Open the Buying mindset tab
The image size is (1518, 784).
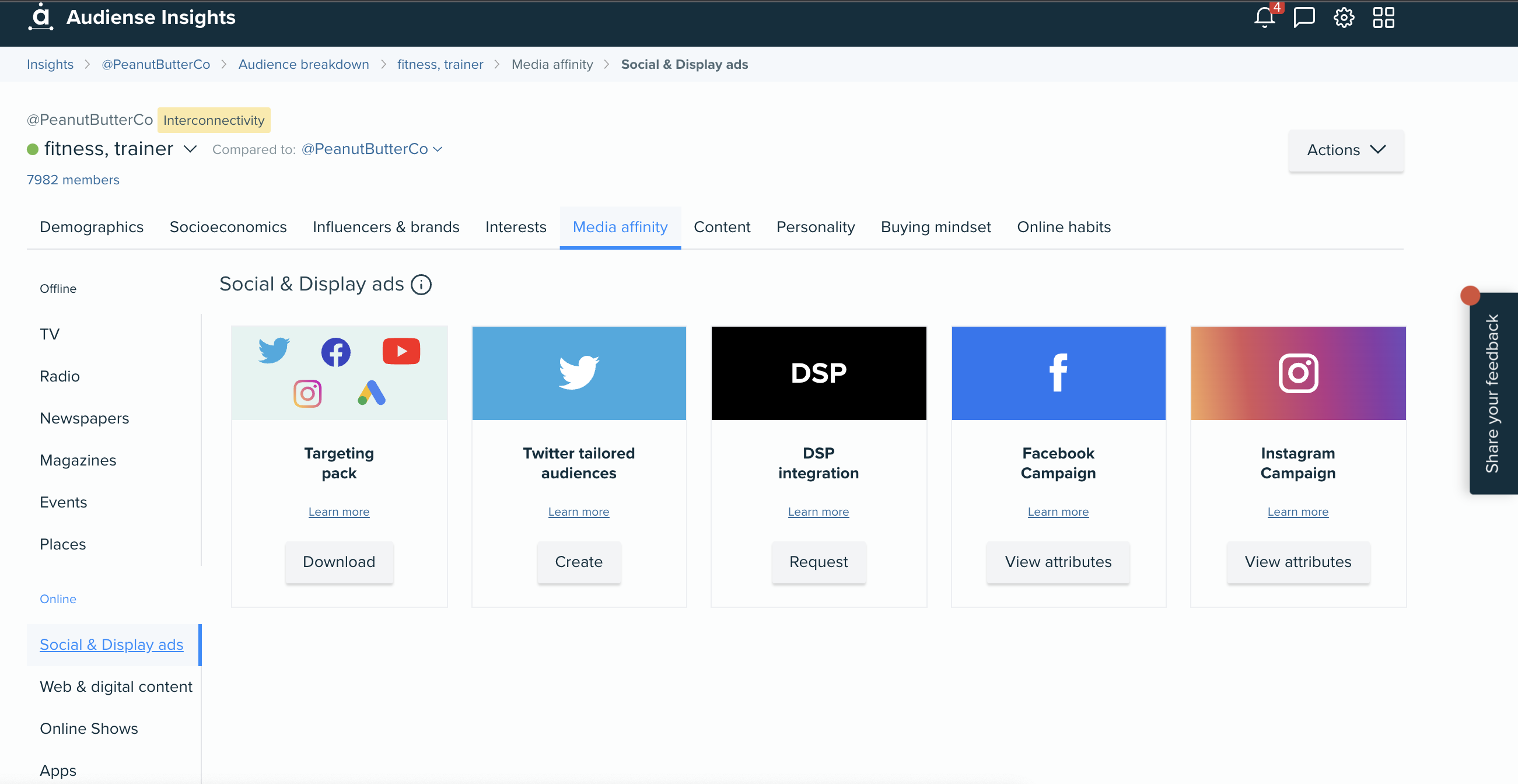936,228
